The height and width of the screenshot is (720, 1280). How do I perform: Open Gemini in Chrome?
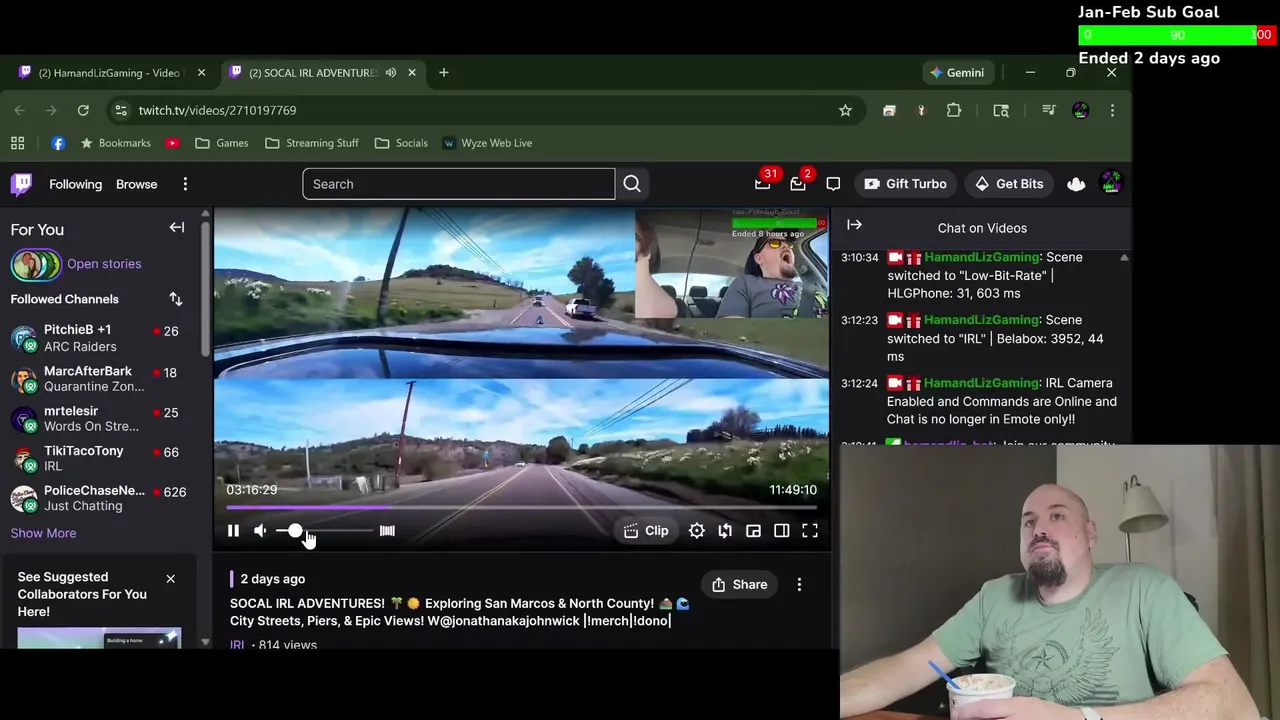pyautogui.click(x=957, y=73)
